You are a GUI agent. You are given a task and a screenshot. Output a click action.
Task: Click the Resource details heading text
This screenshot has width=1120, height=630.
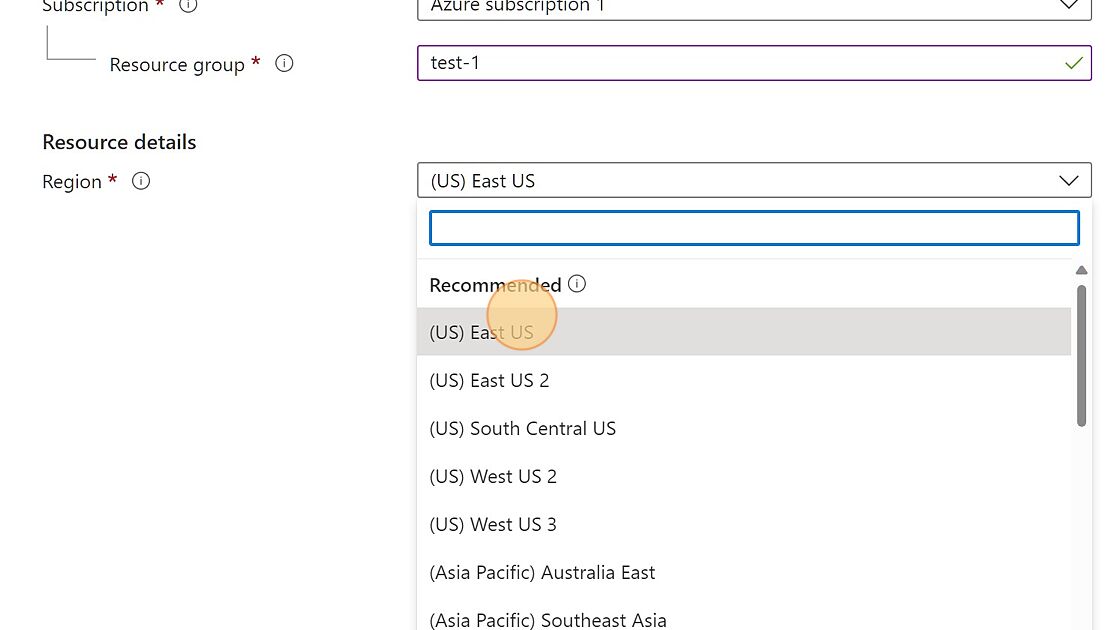pos(119,142)
